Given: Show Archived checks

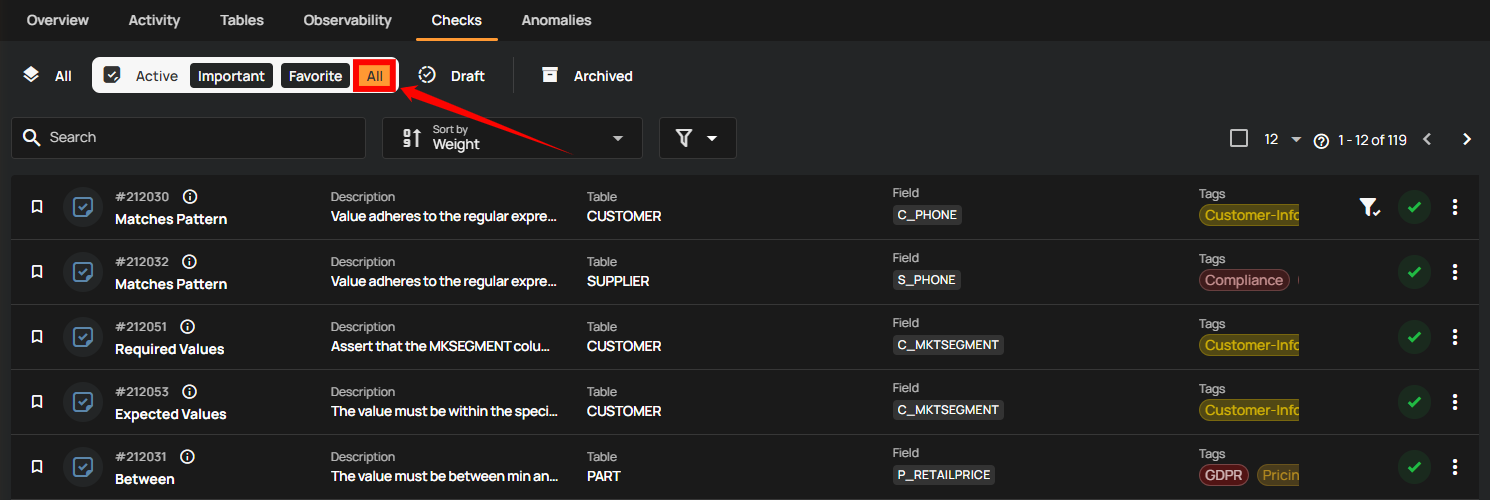Looking at the screenshot, I should click(x=587, y=76).
